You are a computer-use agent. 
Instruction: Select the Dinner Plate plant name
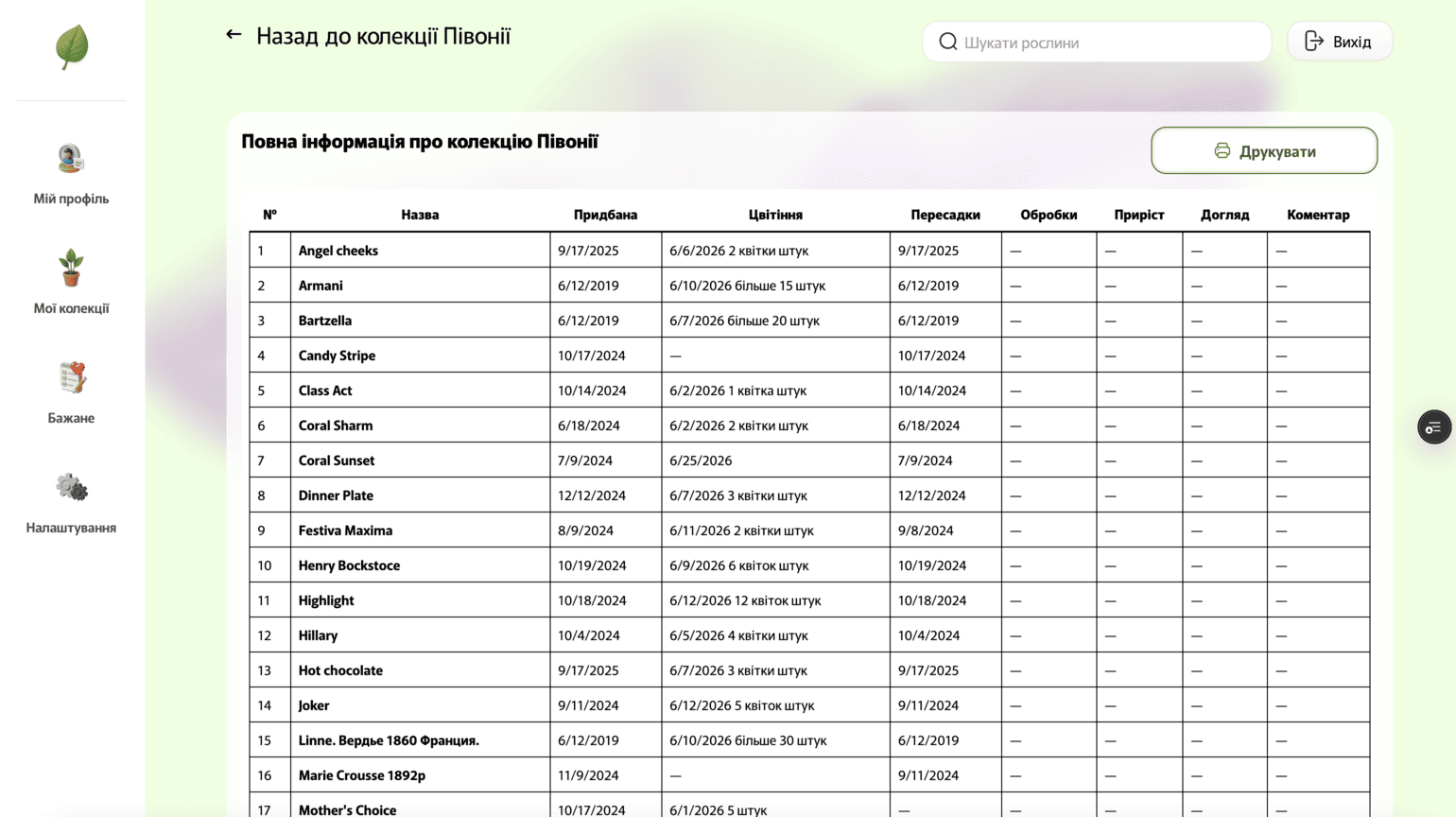336,495
